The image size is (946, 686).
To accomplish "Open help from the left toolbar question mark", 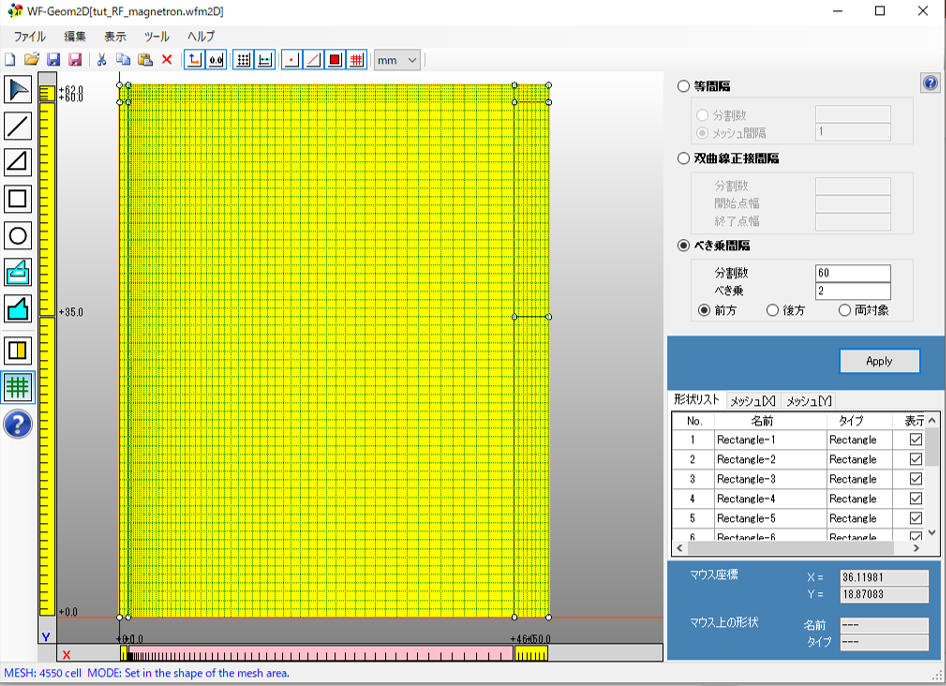I will 18,424.
